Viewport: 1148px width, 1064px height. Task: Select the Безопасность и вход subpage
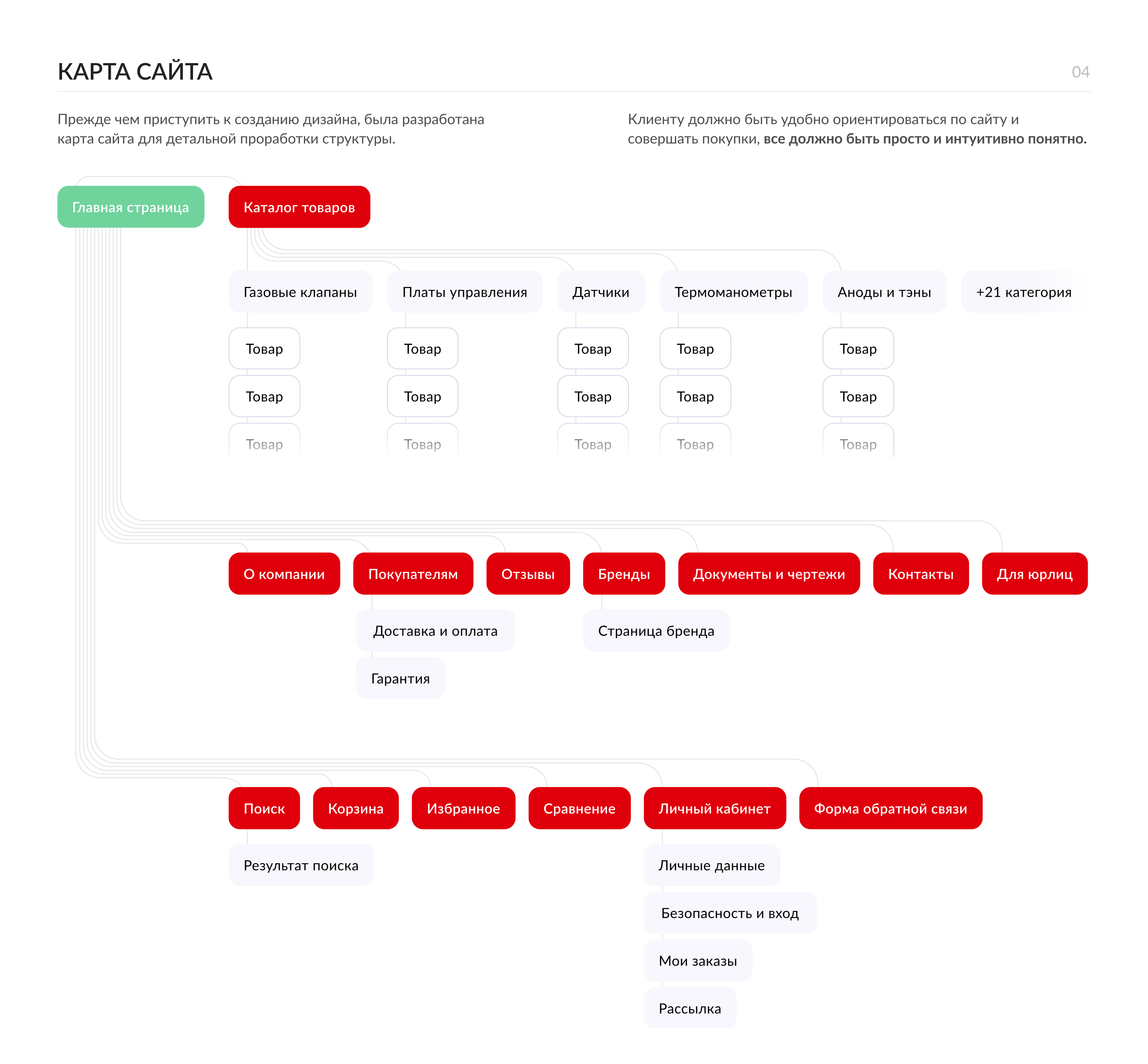pos(729,913)
